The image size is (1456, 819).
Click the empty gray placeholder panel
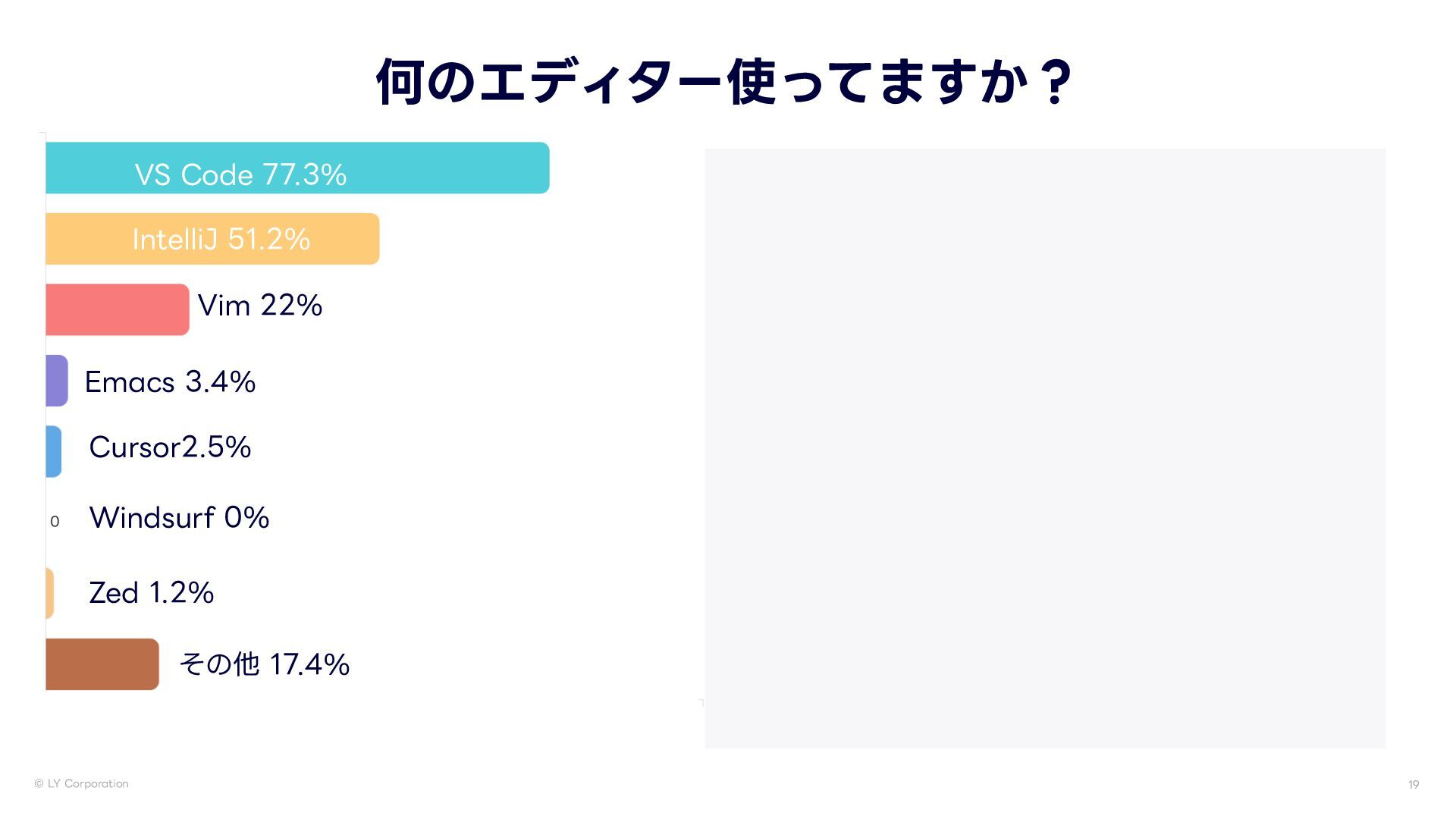(x=1045, y=448)
